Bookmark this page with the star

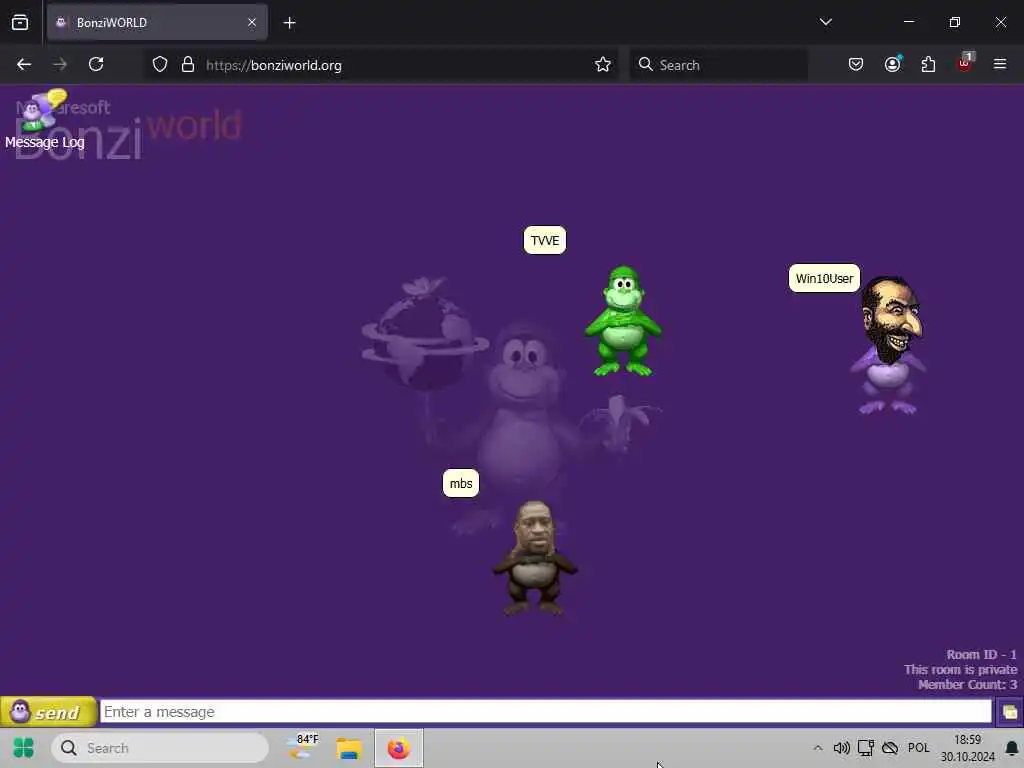(603, 65)
